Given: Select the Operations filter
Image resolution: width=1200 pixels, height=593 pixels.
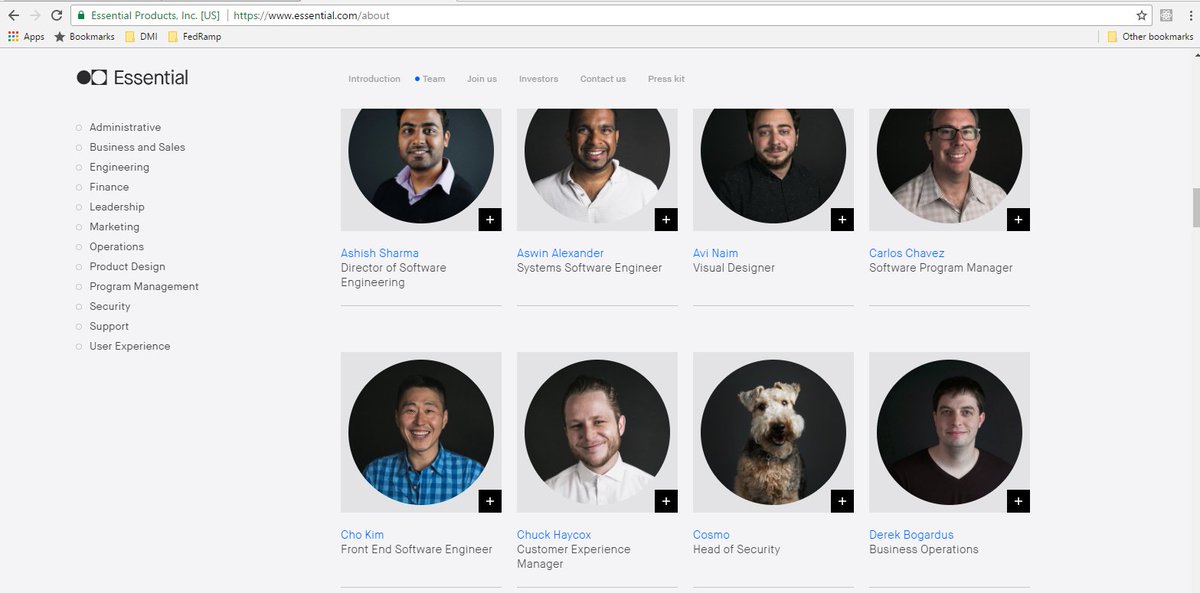Looking at the screenshot, I should click(110, 247).
